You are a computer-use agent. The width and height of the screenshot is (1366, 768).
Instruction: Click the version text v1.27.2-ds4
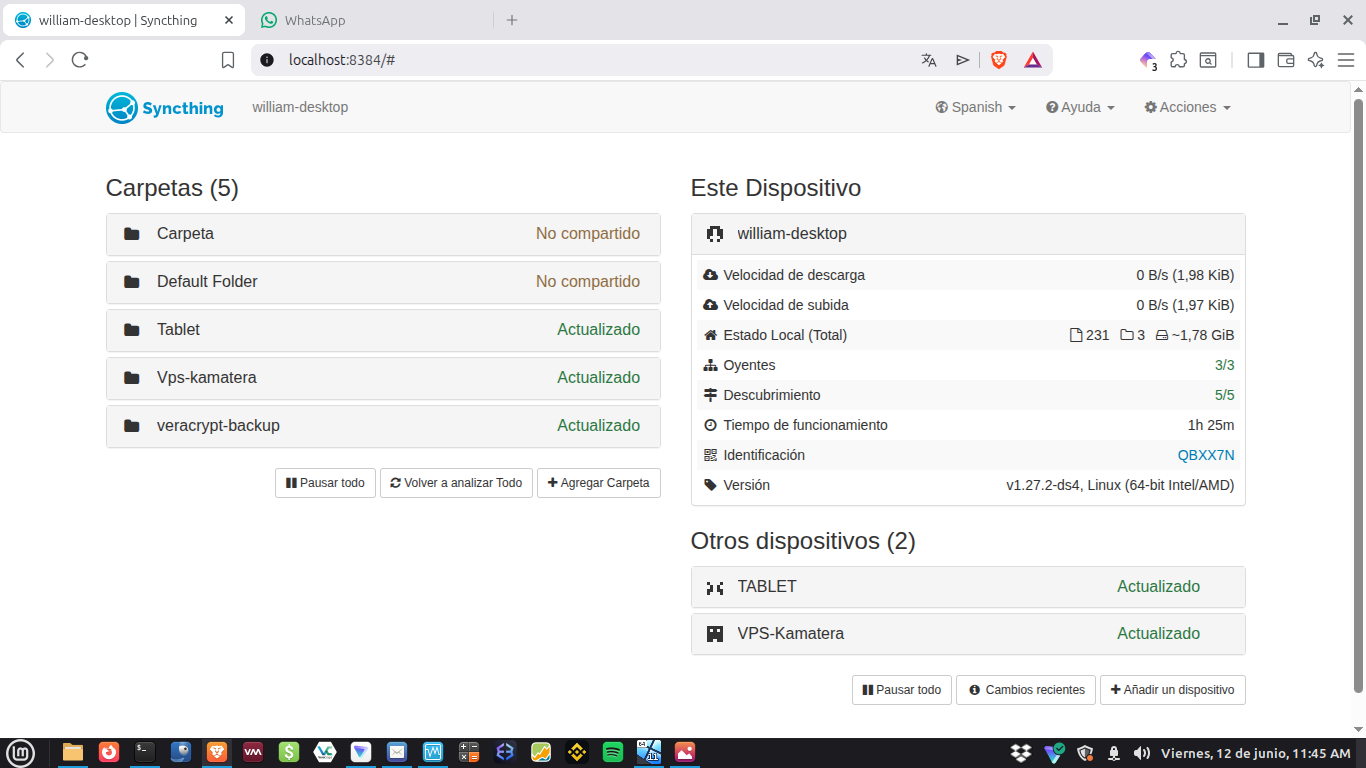(1120, 485)
